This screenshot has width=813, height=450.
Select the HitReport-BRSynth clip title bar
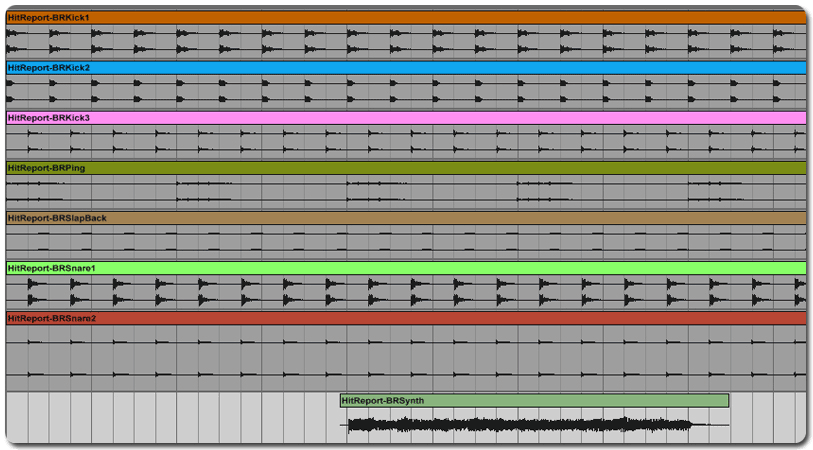pos(534,401)
